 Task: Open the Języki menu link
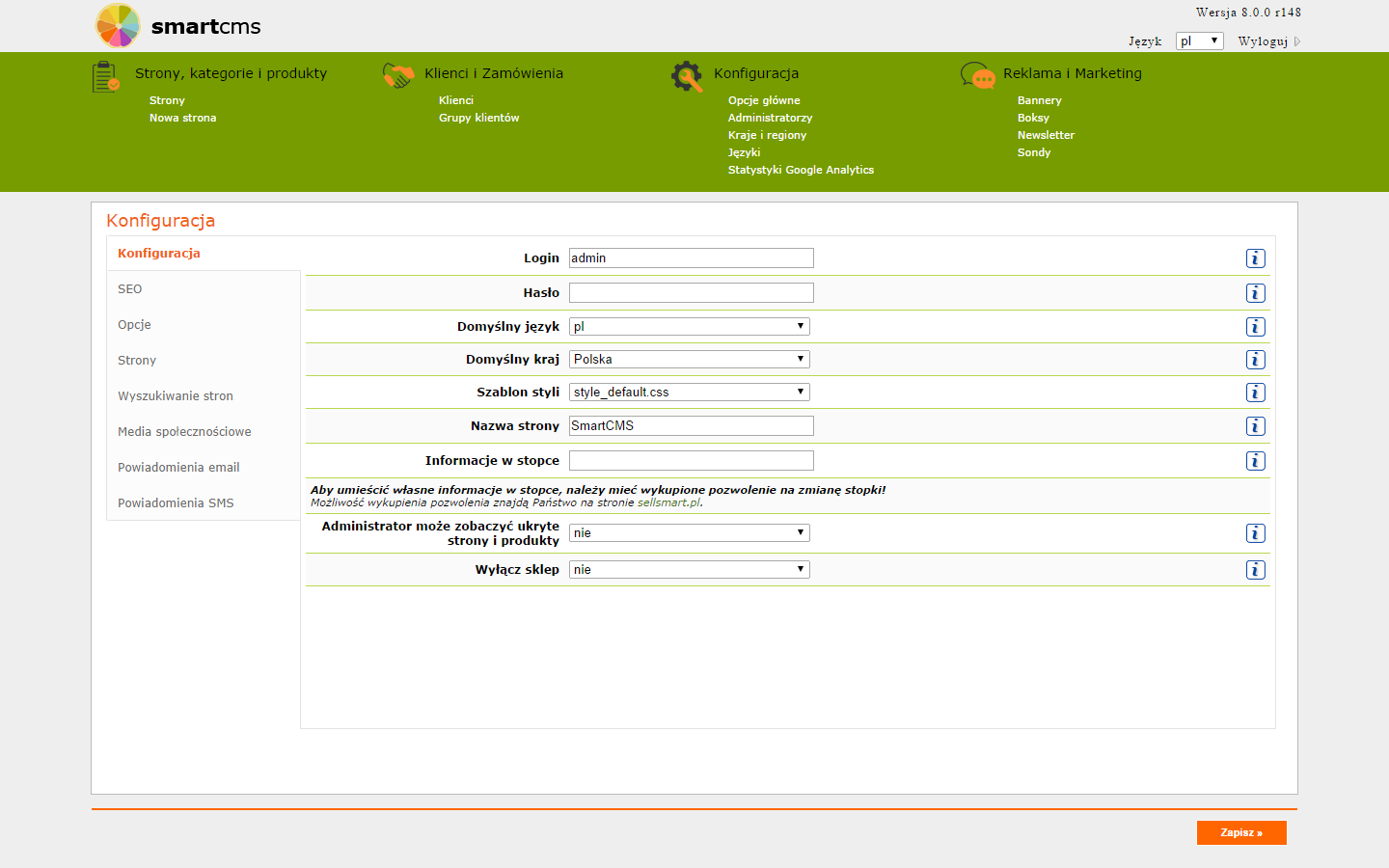(x=744, y=152)
